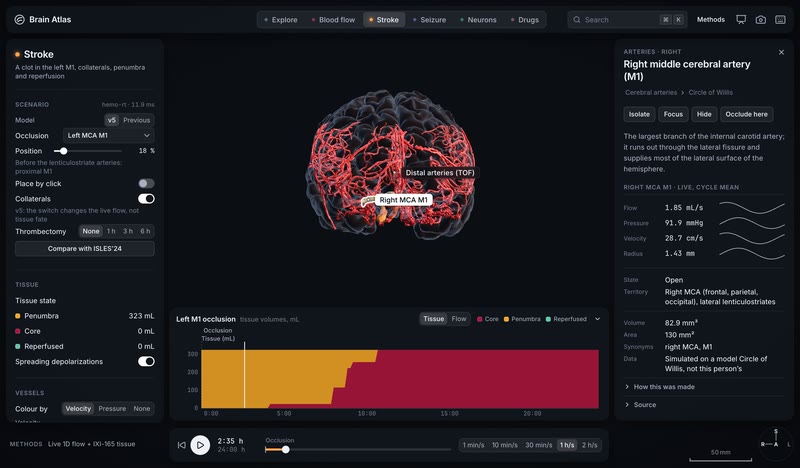This screenshot has width=800, height=468.
Task: Switch to the Seizure tab
Action: (429, 19)
